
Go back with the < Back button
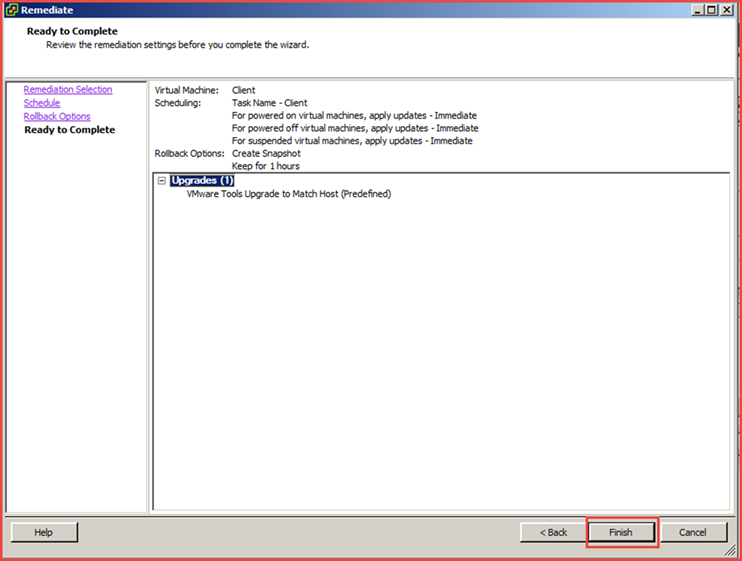click(x=553, y=533)
